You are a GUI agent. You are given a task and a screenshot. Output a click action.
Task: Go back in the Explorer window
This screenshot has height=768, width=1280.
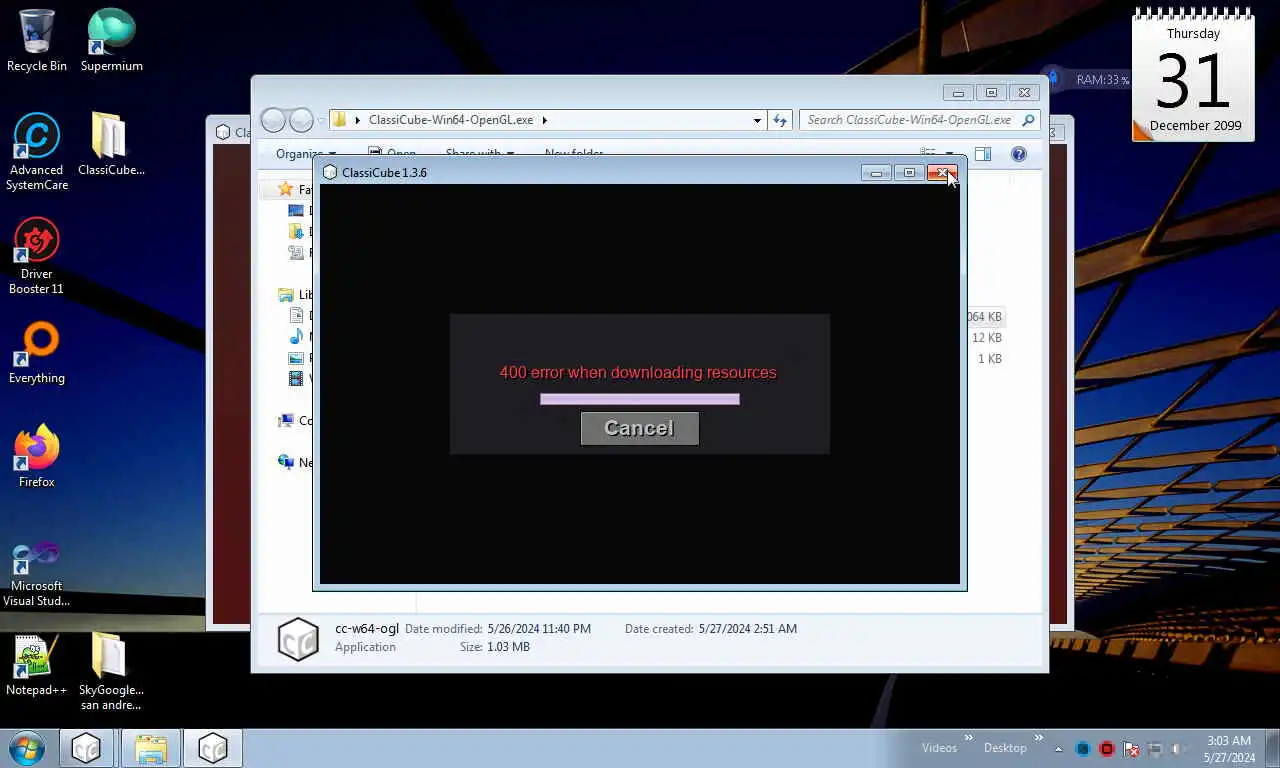(273, 120)
